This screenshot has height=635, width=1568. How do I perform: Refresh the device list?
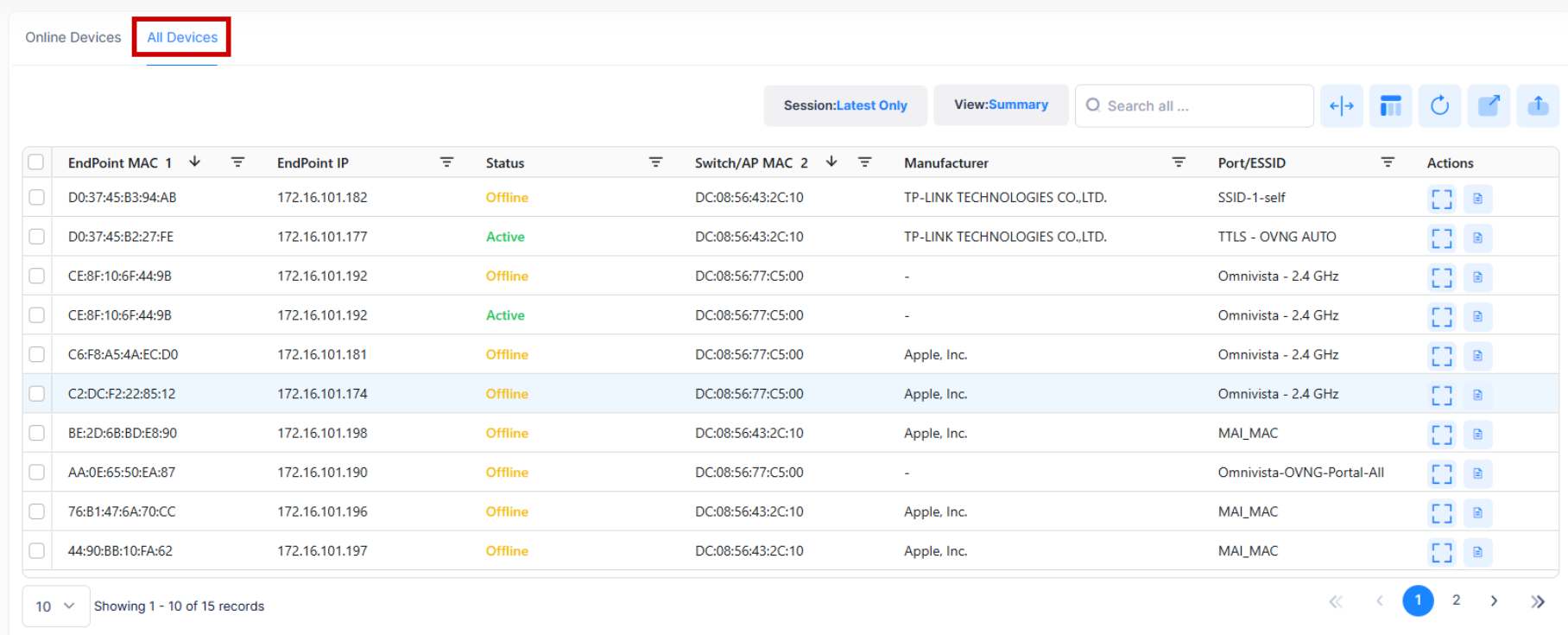tap(1439, 106)
